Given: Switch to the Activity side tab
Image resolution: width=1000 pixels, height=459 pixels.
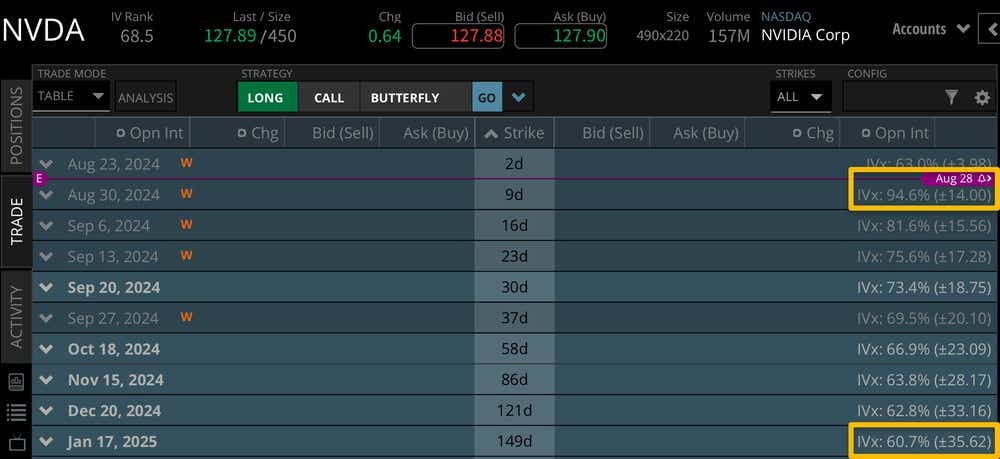Looking at the screenshot, I should coord(16,317).
